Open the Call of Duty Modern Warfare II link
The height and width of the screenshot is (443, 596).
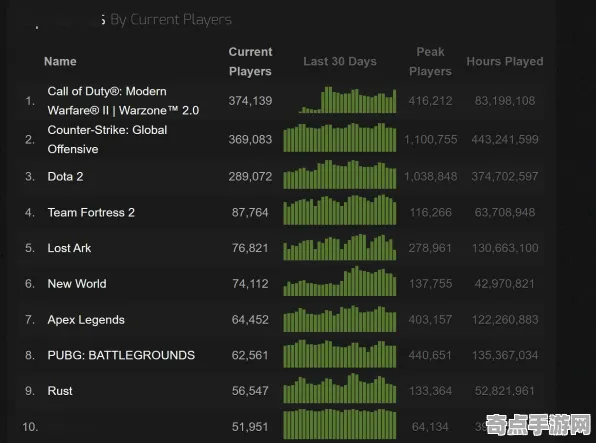pyautogui.click(x=123, y=101)
